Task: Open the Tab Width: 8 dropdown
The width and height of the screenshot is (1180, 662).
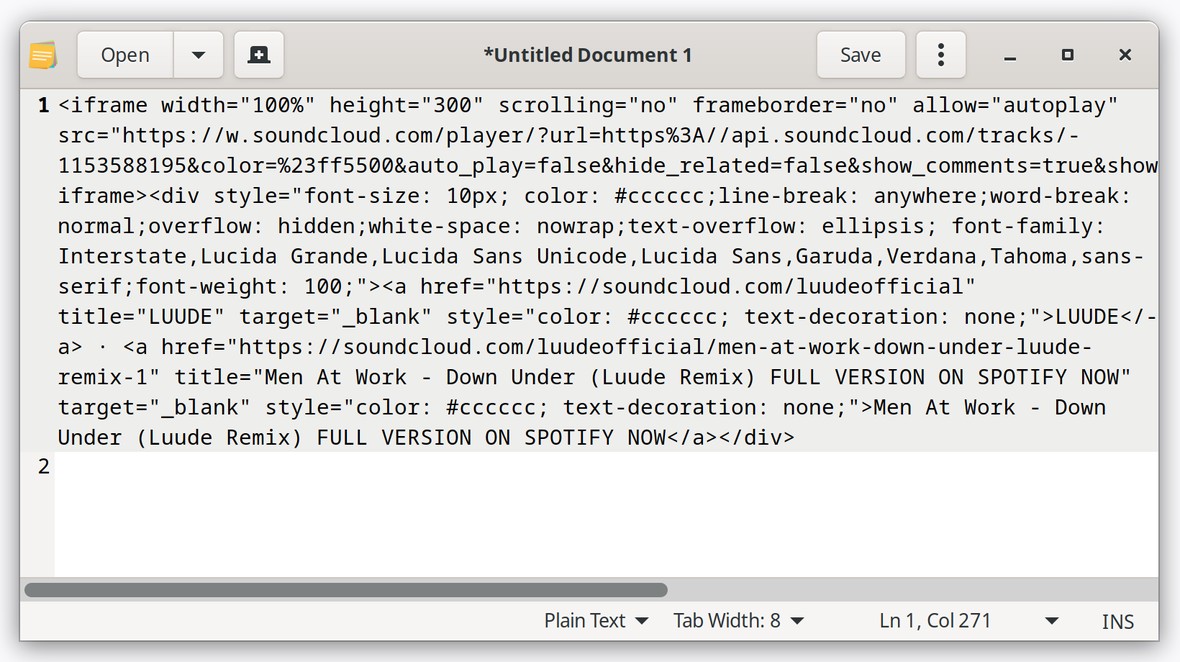Action: [738, 621]
